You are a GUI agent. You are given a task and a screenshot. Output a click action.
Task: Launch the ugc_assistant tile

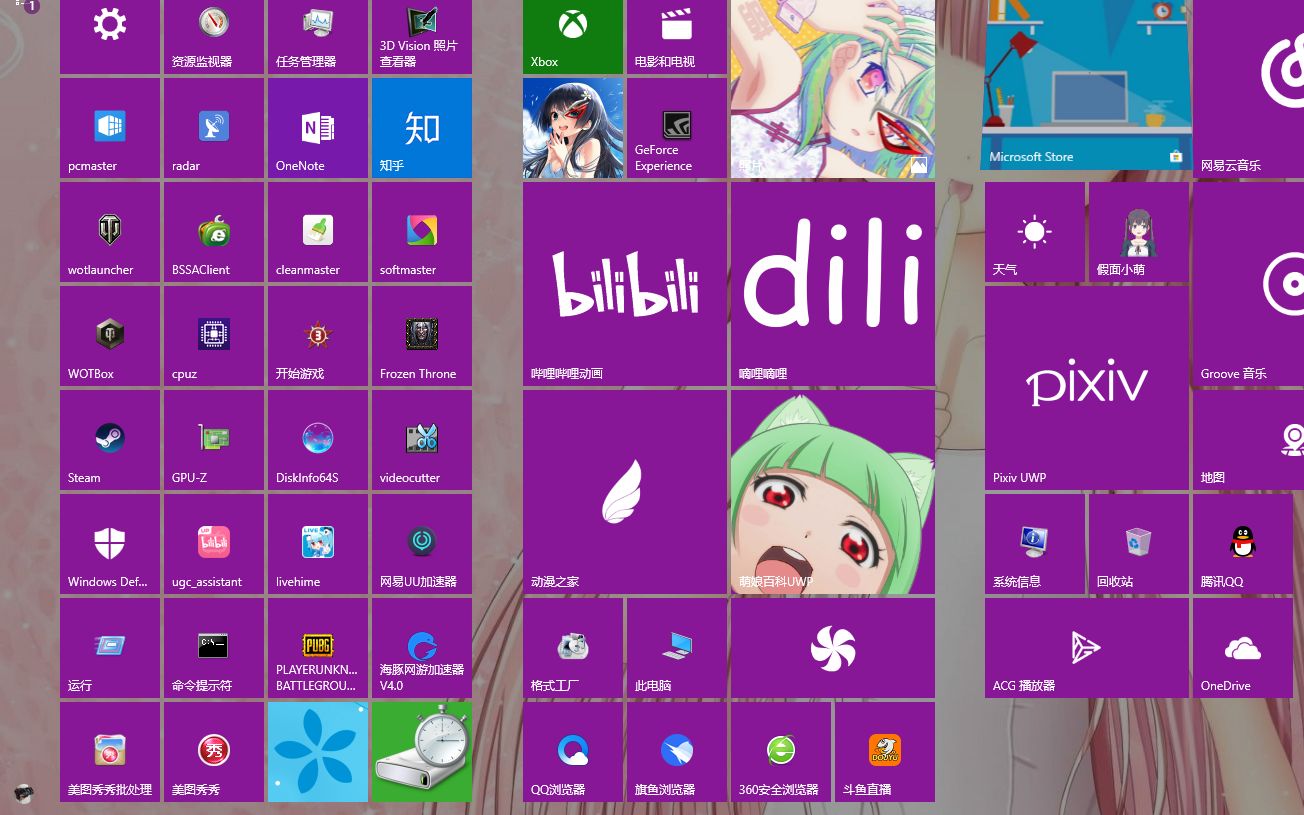214,544
